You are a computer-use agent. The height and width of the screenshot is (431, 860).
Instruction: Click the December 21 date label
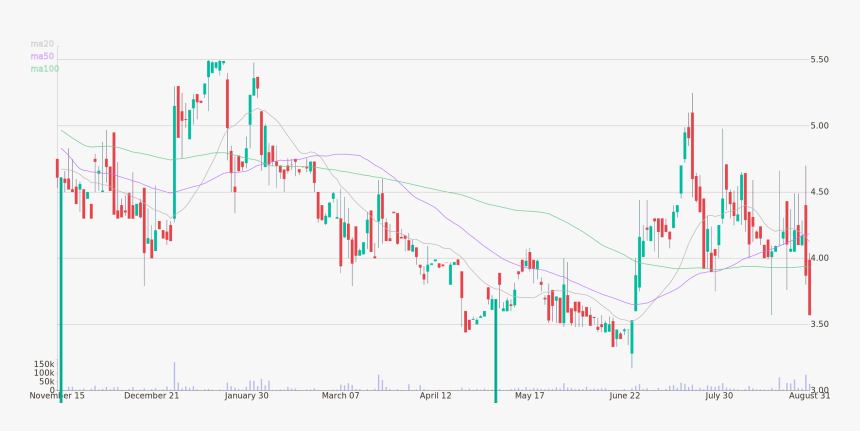click(x=152, y=395)
